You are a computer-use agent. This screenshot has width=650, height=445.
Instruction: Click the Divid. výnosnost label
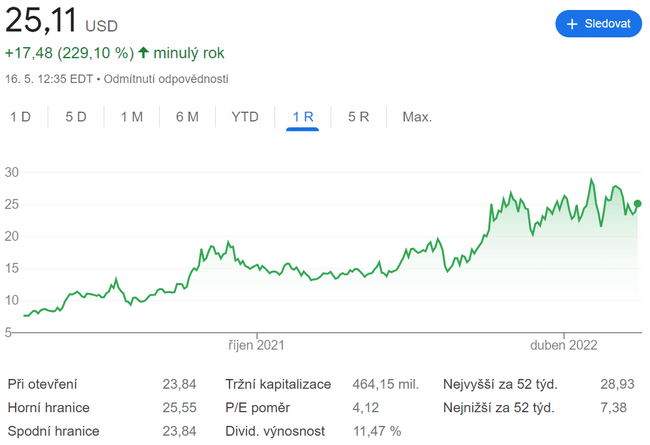tap(274, 431)
